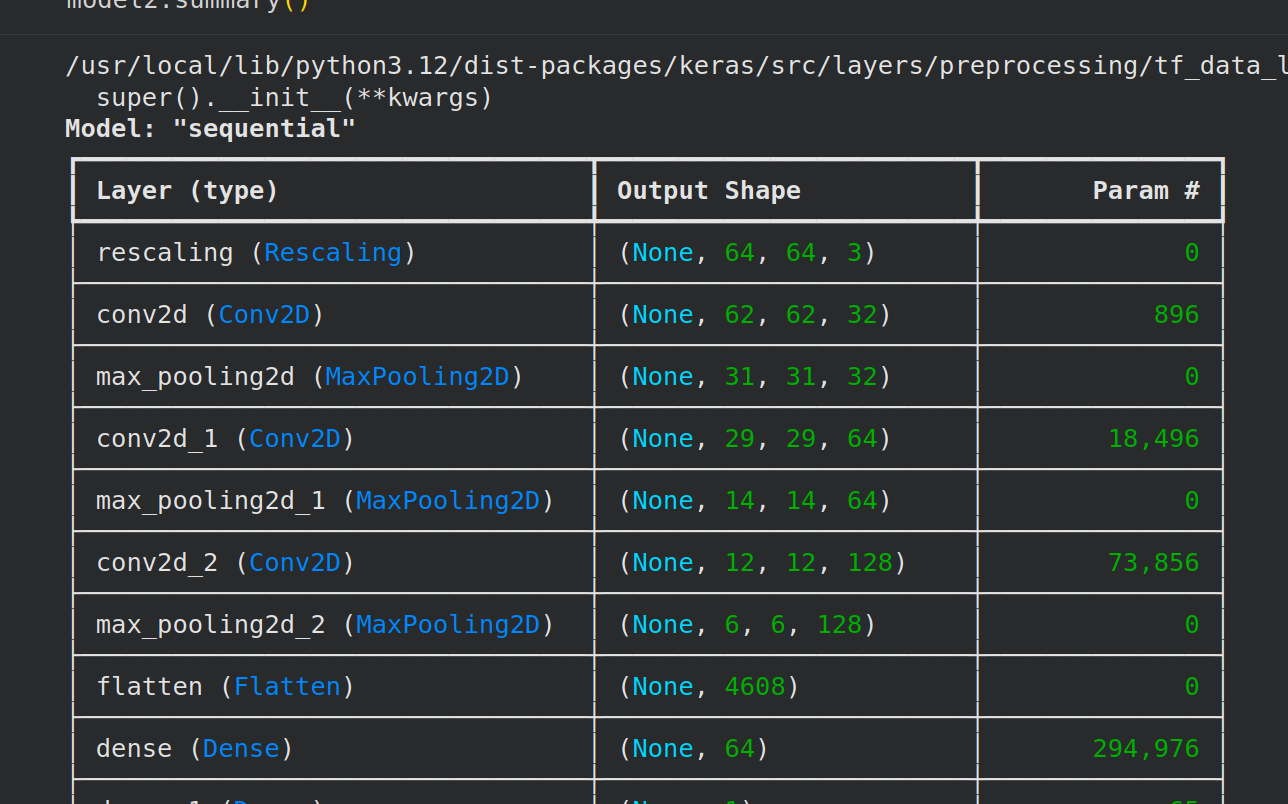Click param value 0 in the max_pooling2d row
The height and width of the screenshot is (804, 1288).
pos(1192,377)
